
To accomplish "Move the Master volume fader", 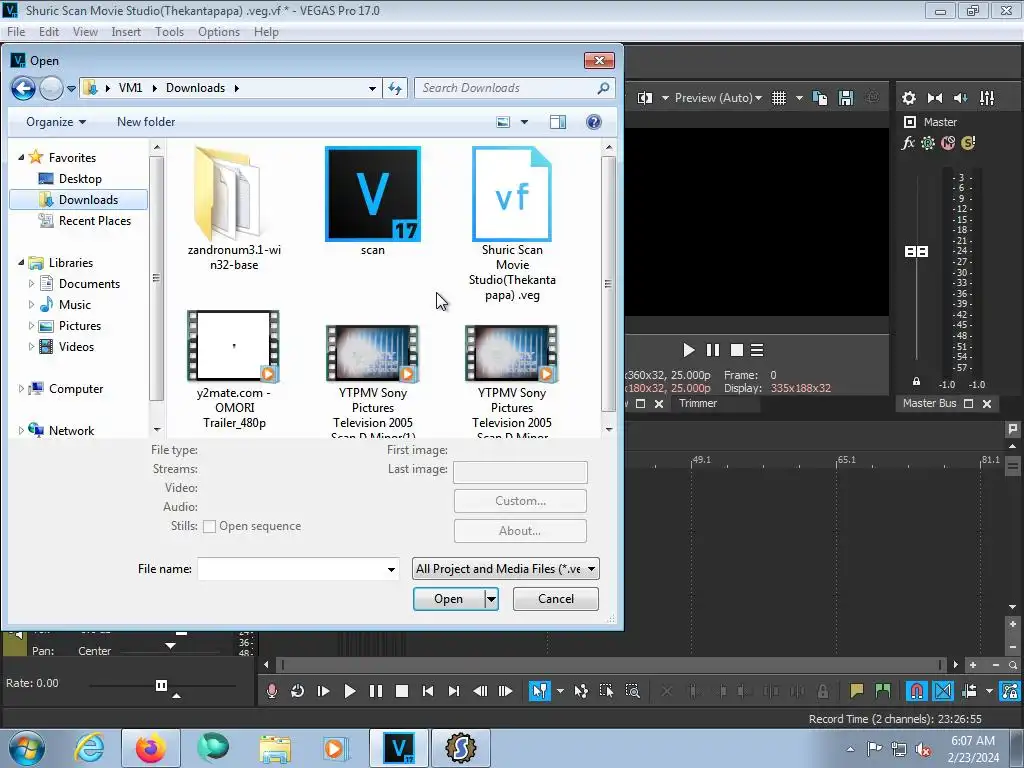I will click(916, 251).
